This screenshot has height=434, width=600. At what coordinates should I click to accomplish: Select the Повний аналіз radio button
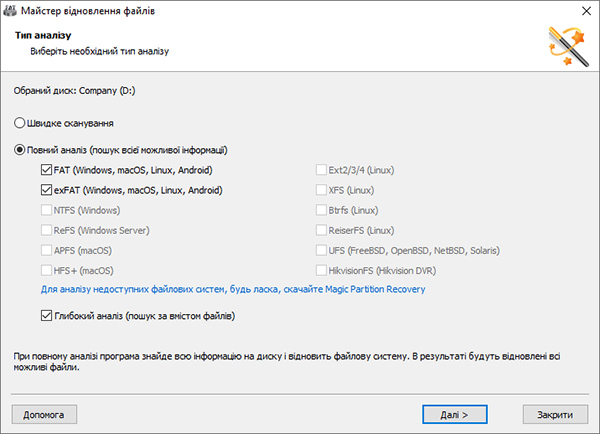coord(20,150)
